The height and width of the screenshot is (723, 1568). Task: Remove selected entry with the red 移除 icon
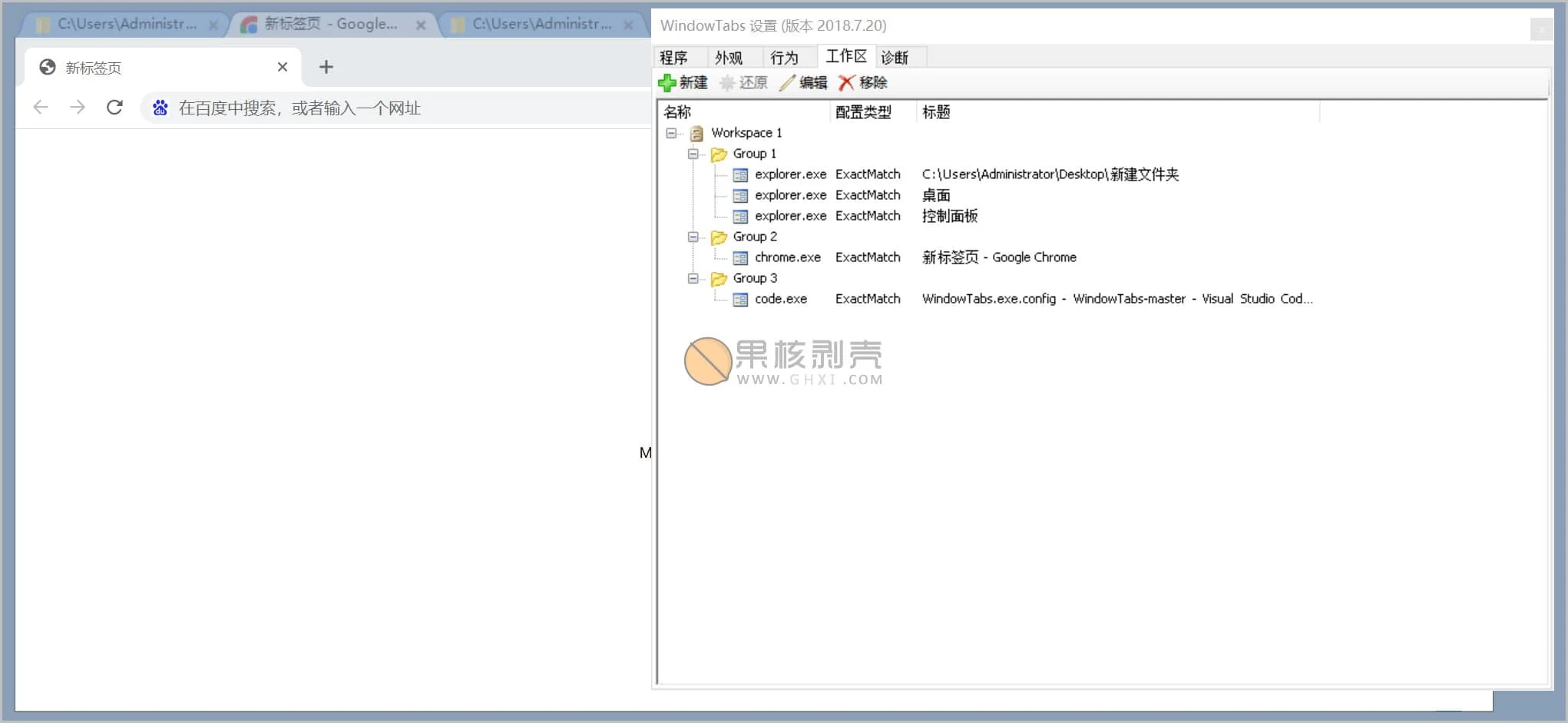pos(846,82)
